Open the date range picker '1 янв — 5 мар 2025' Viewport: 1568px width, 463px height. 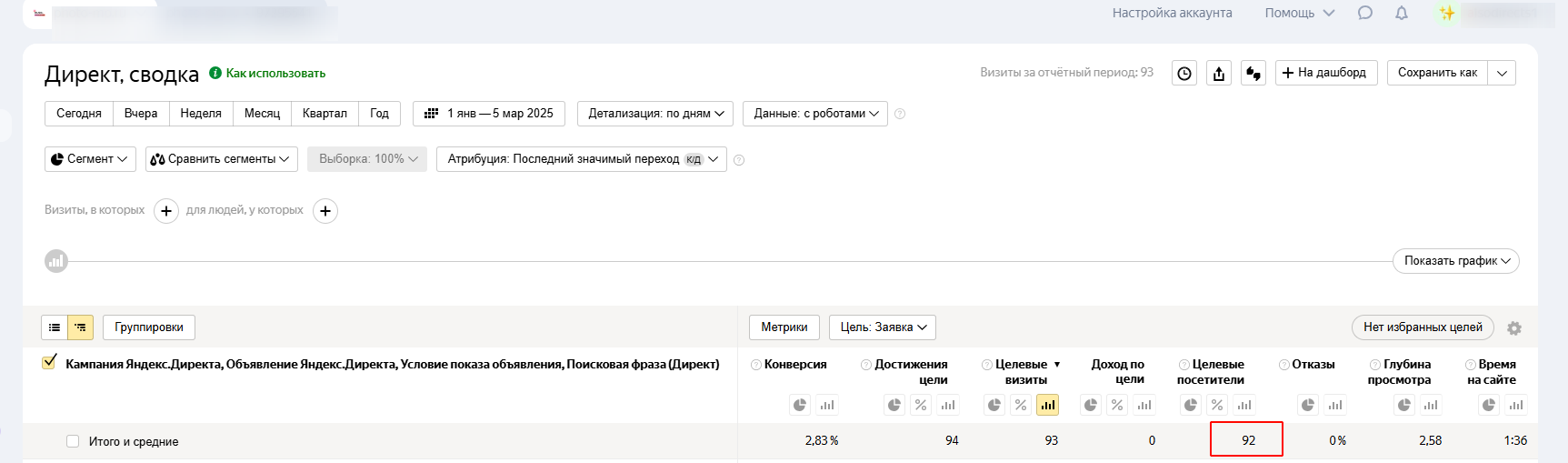tap(489, 114)
